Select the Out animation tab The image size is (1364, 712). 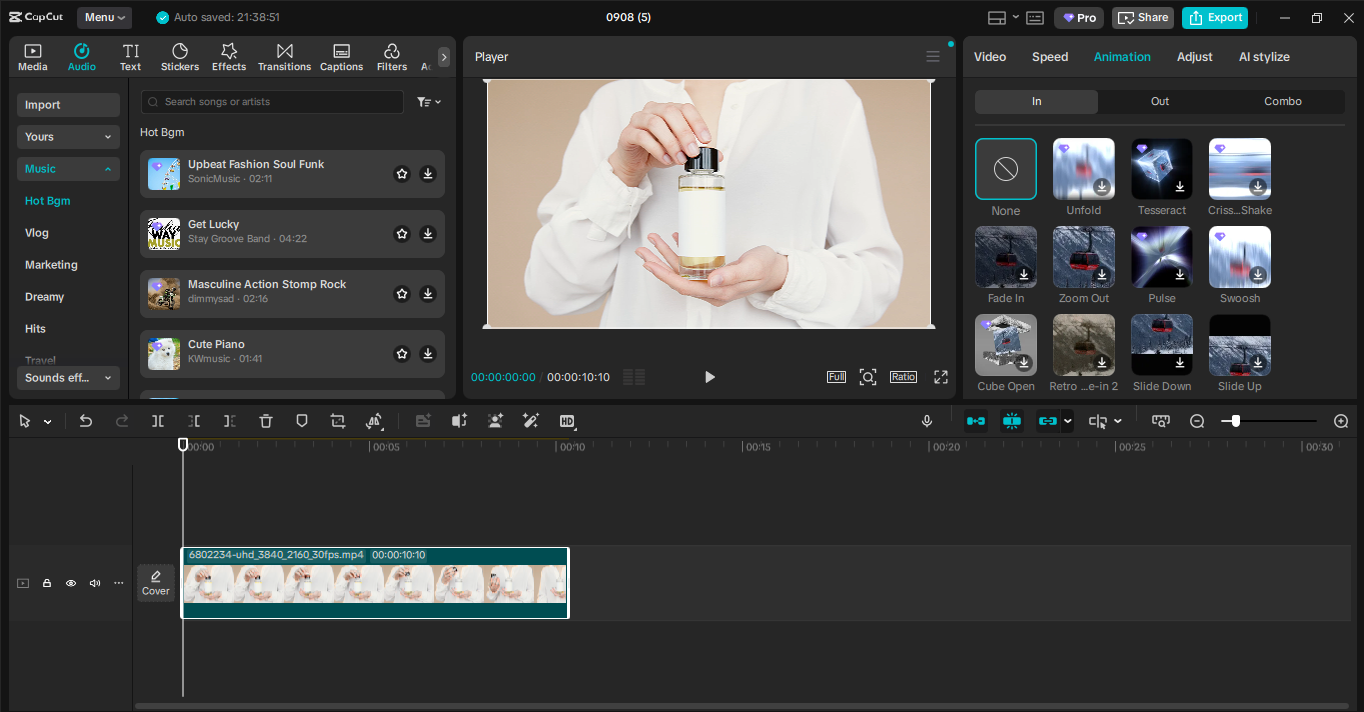click(1159, 102)
